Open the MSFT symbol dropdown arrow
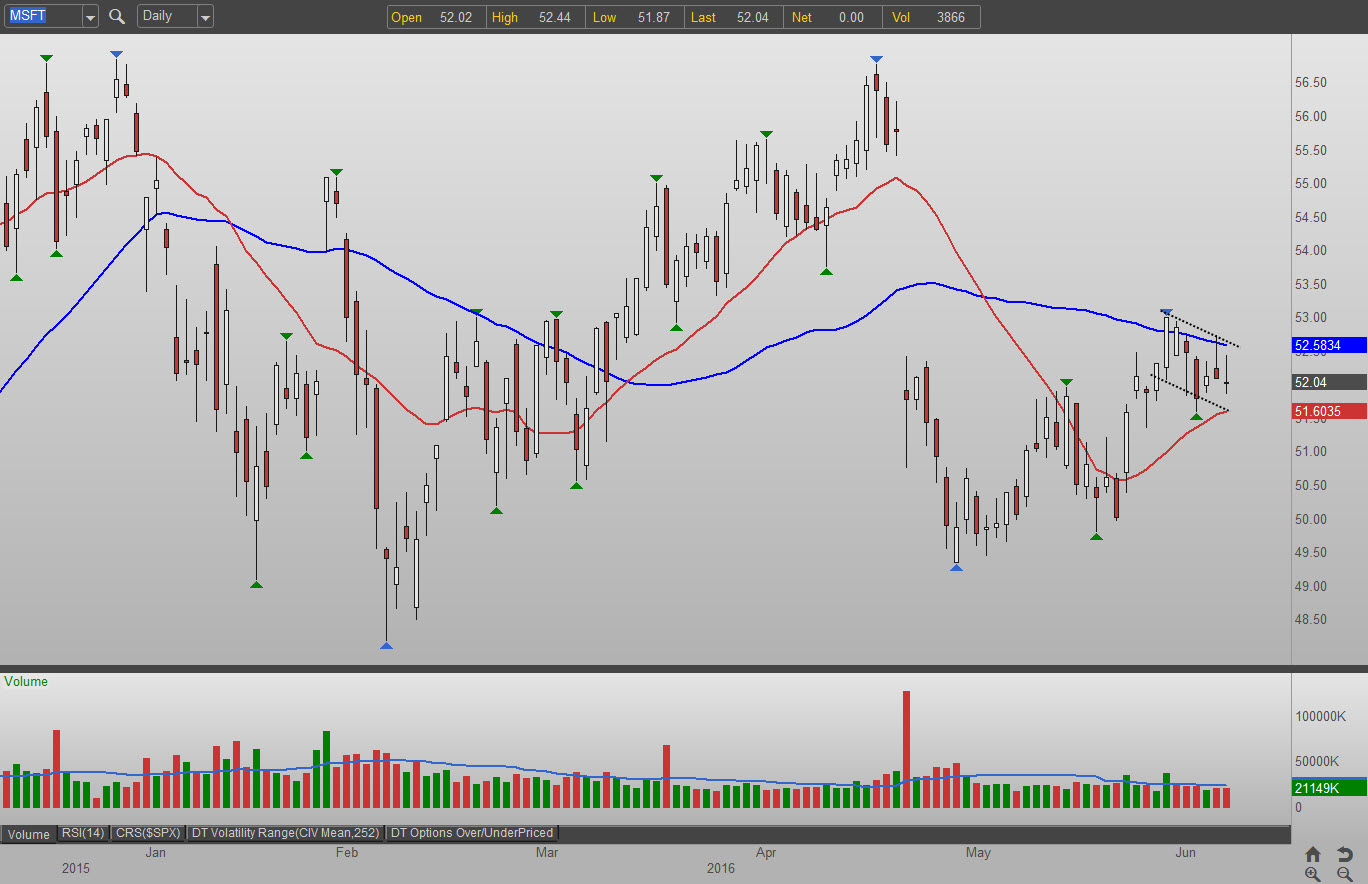The width and height of the screenshot is (1368, 884). click(x=90, y=17)
